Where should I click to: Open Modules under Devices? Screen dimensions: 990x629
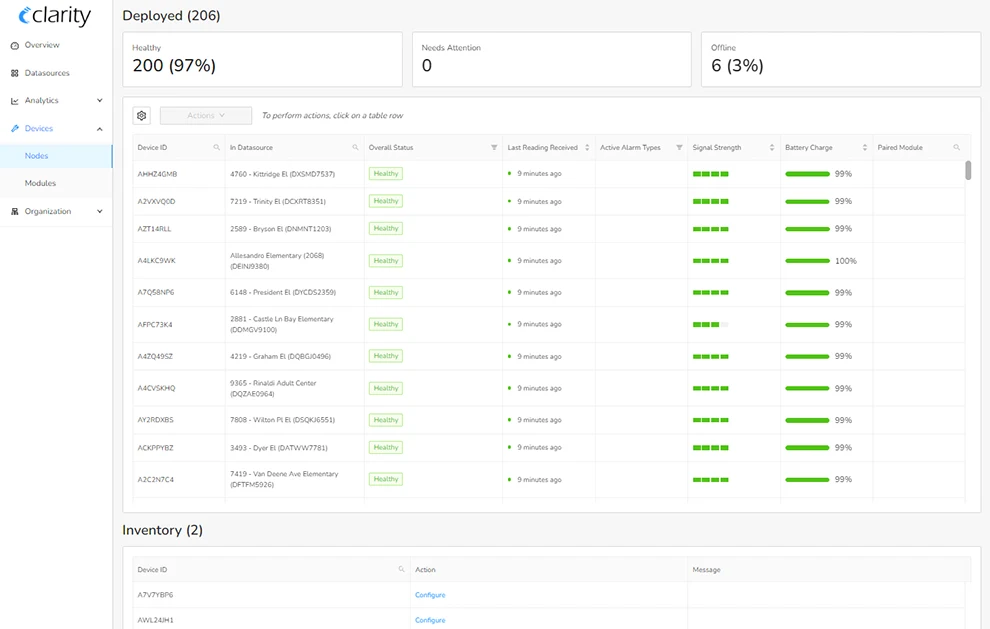pyautogui.click(x=40, y=184)
